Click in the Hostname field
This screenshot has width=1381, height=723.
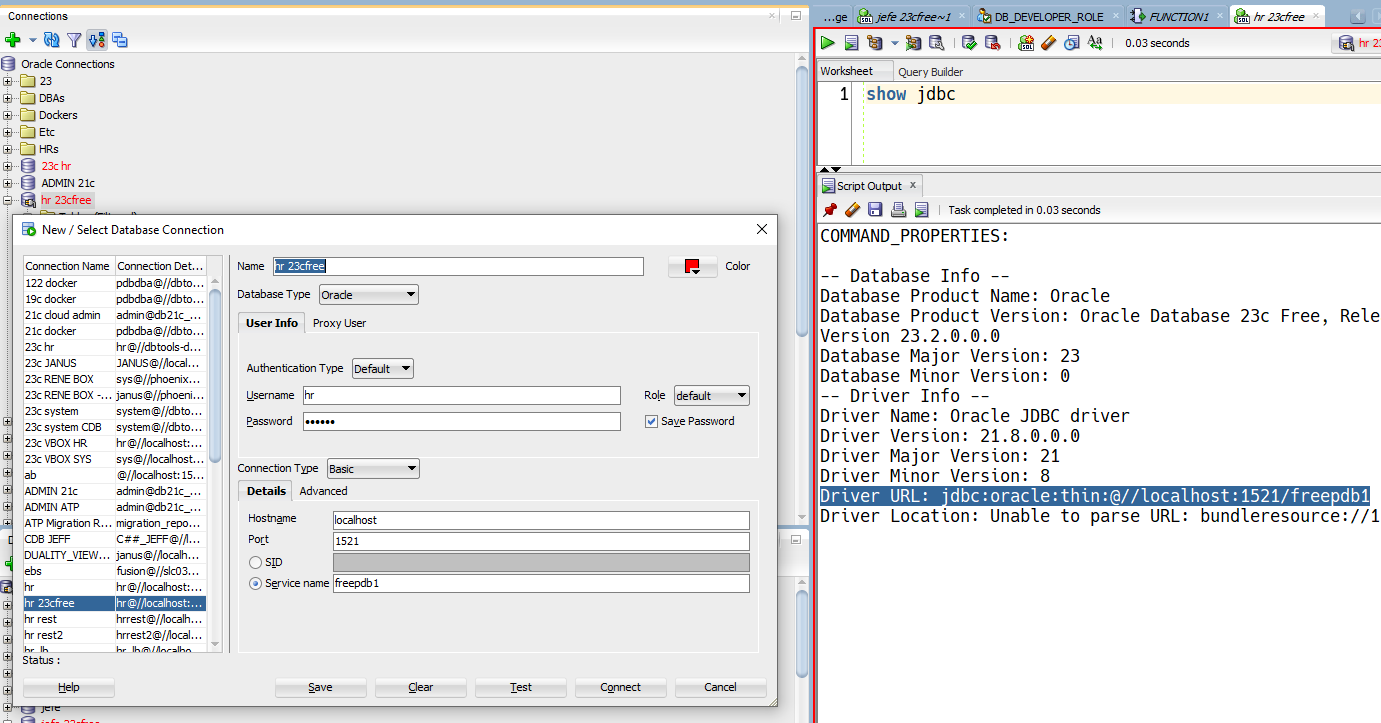pos(541,520)
